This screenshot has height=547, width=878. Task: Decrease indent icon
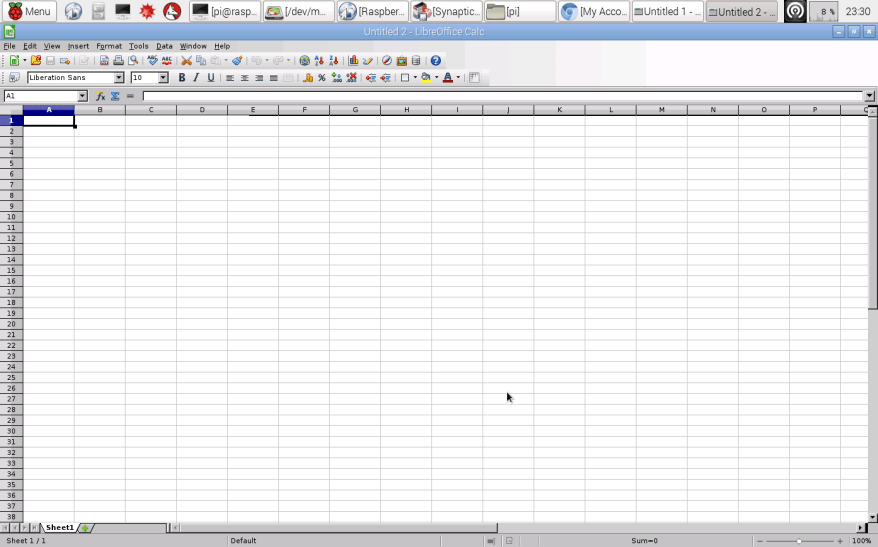pyautogui.click(x=371, y=78)
